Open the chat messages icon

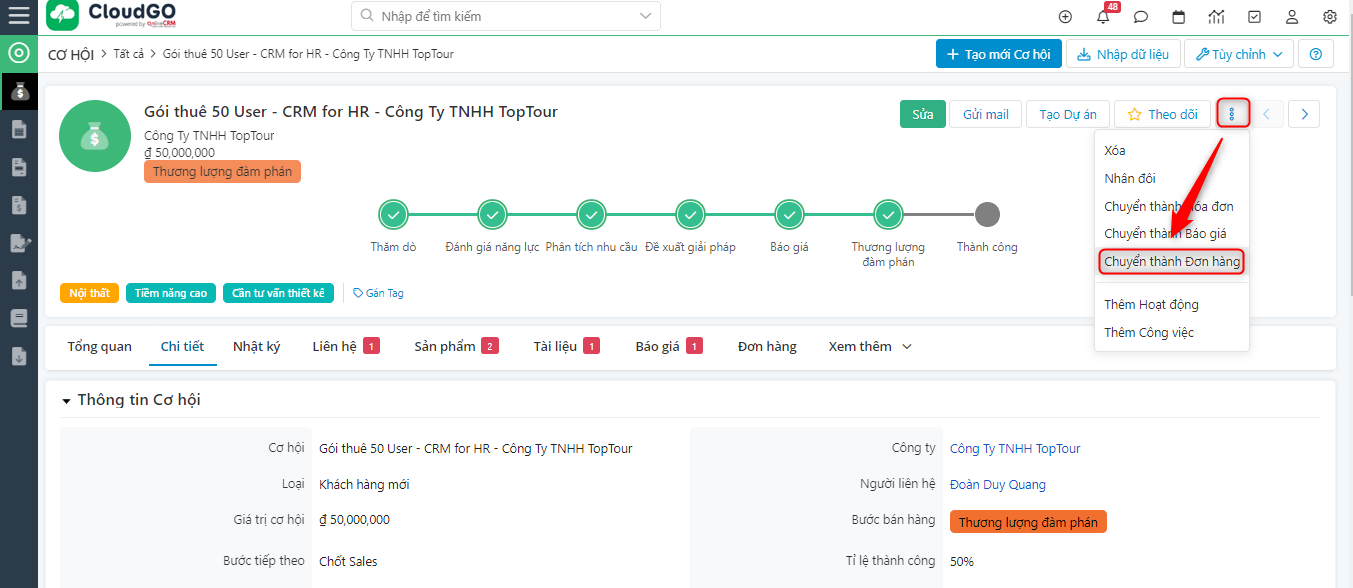1141,17
